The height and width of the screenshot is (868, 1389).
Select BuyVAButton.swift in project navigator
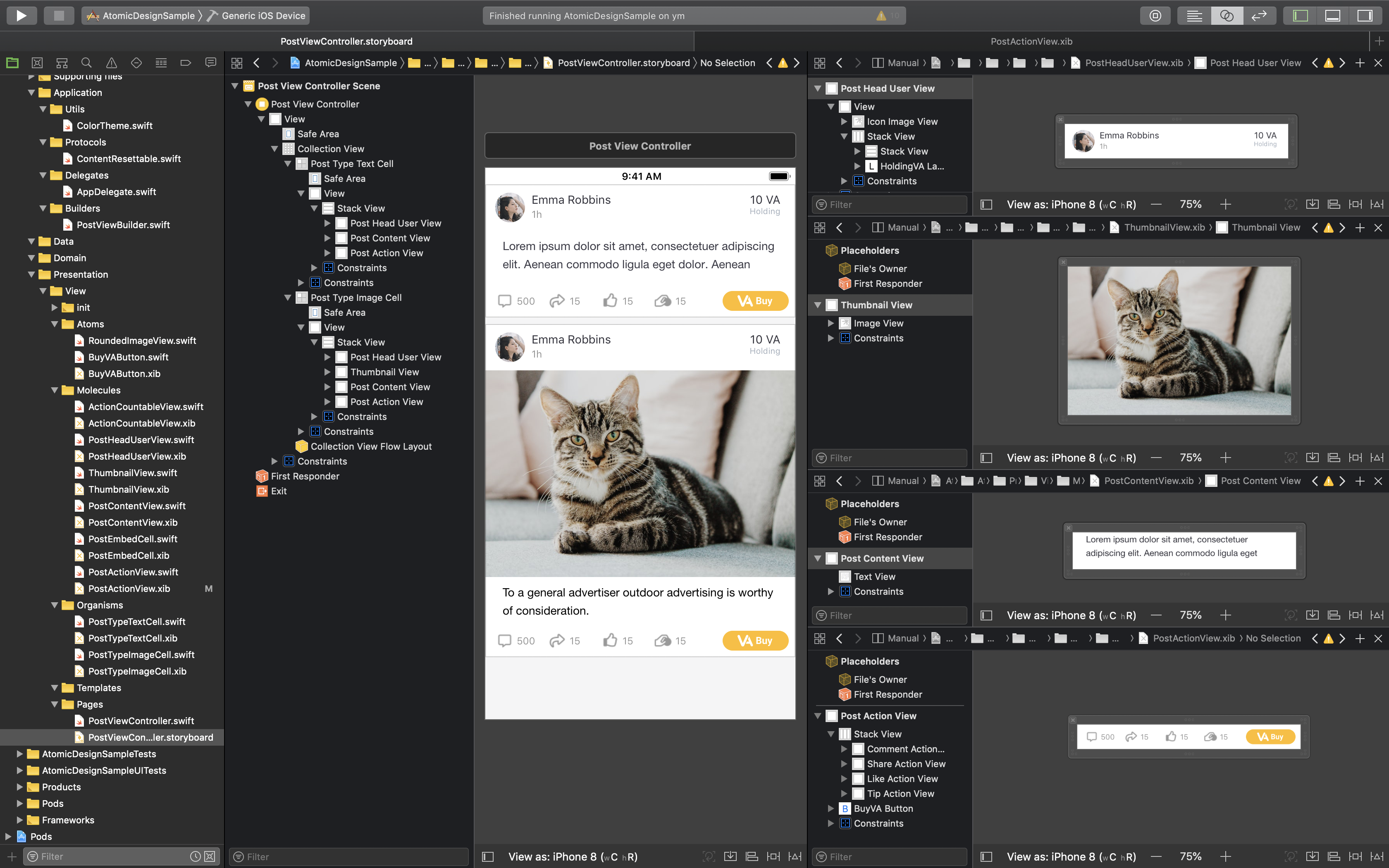pyautogui.click(x=128, y=357)
